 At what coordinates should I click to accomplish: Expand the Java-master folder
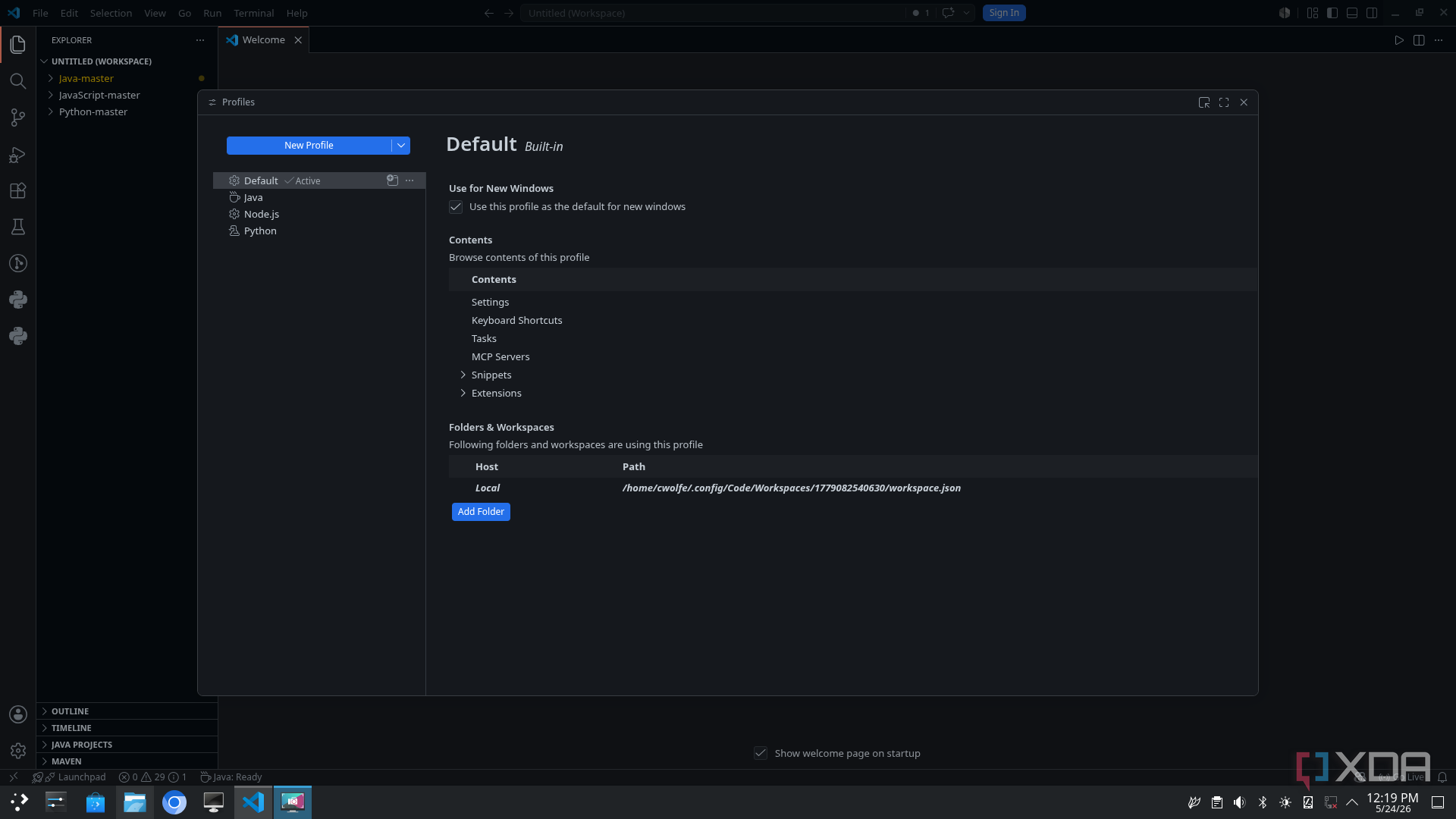tap(51, 79)
